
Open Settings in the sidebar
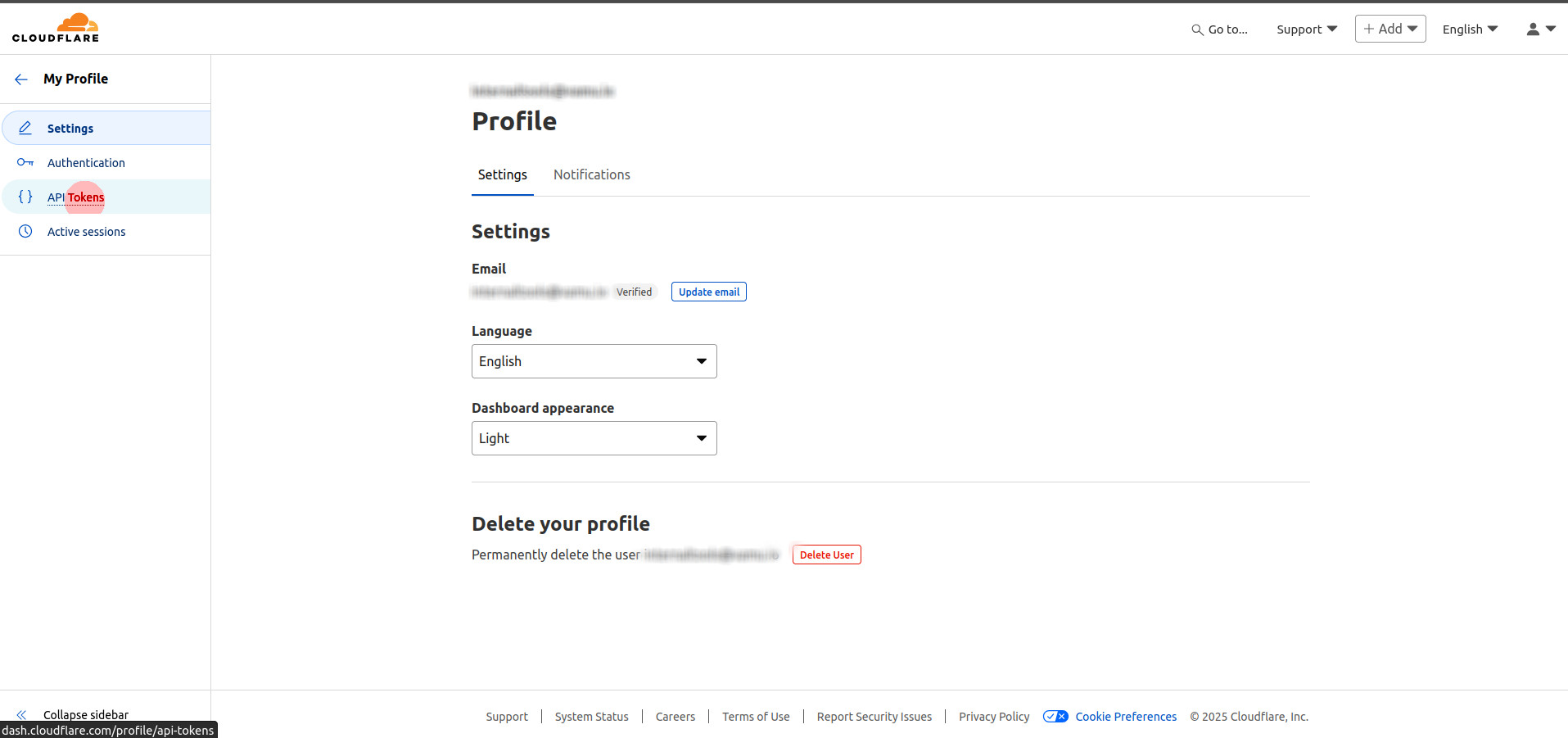click(106, 128)
